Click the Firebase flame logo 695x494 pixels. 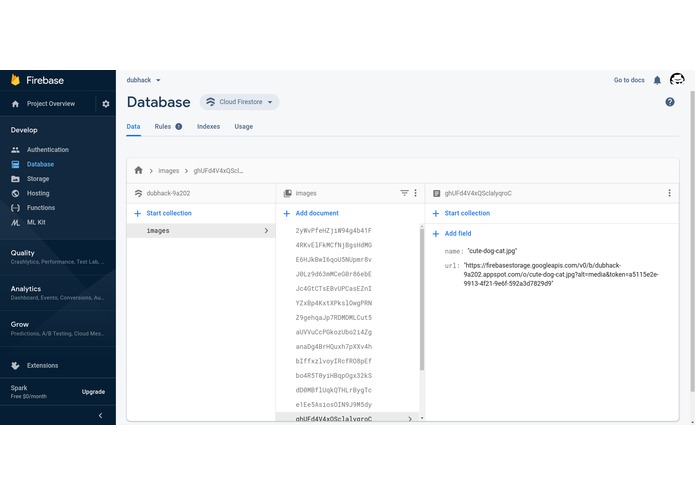16,80
